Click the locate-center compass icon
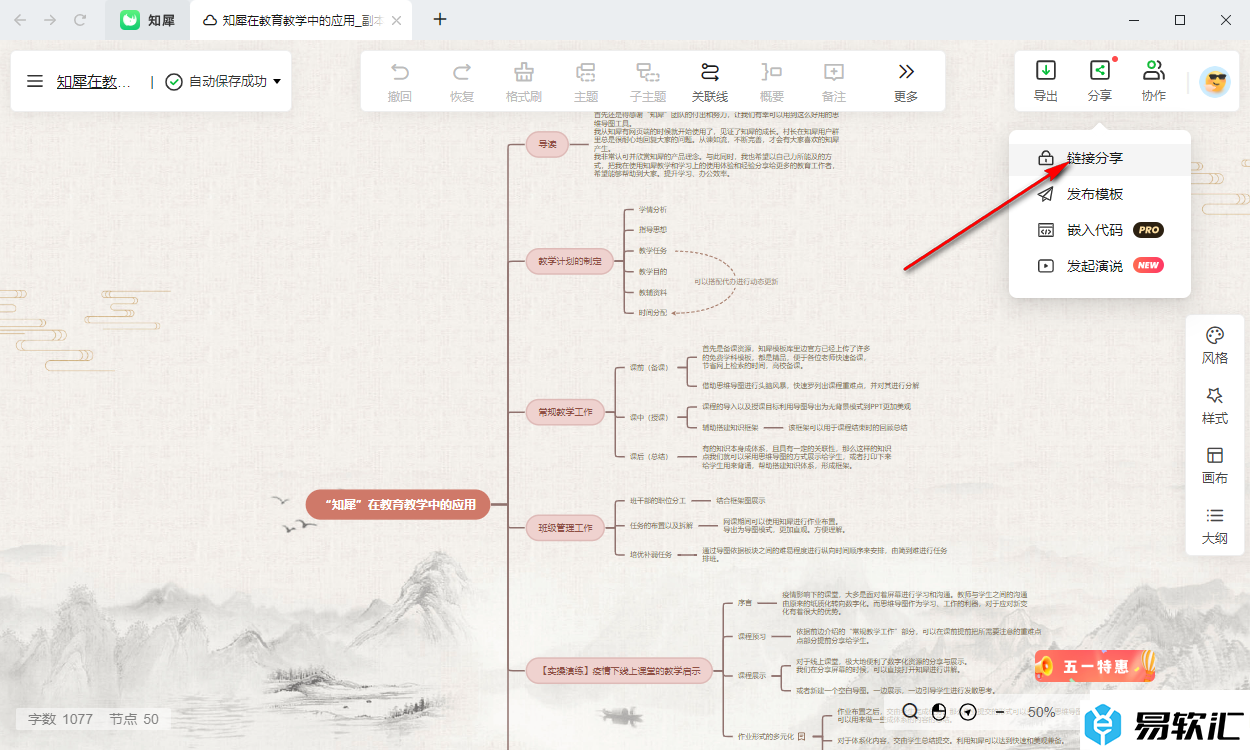 click(x=968, y=712)
